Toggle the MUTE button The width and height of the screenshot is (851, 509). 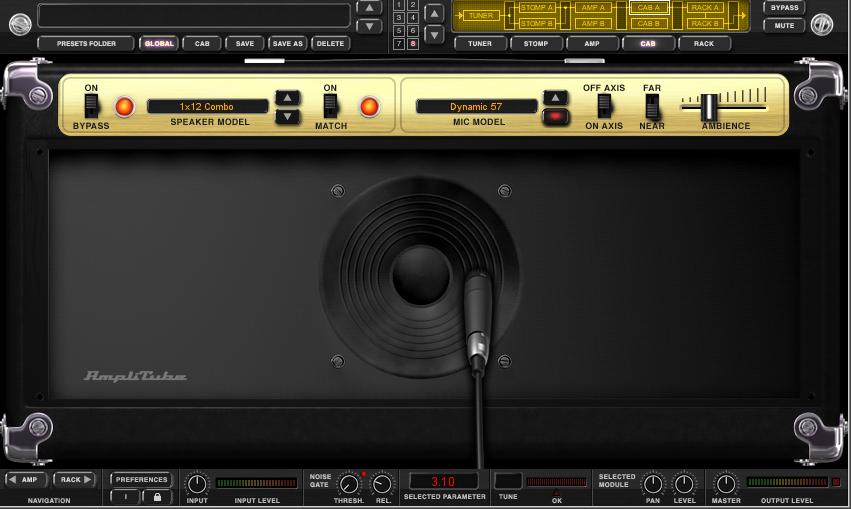coord(784,25)
